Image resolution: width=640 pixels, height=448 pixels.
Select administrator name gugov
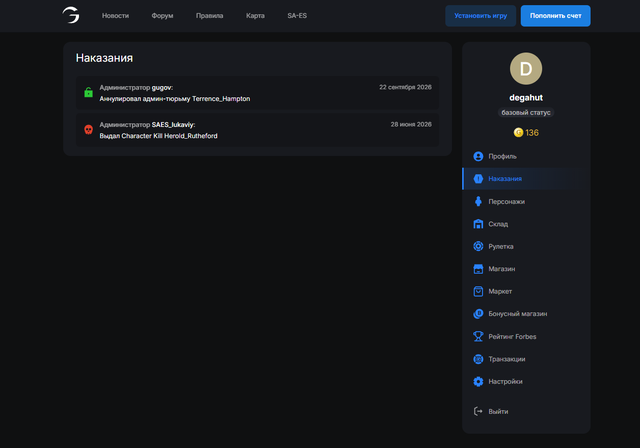[x=162, y=88]
